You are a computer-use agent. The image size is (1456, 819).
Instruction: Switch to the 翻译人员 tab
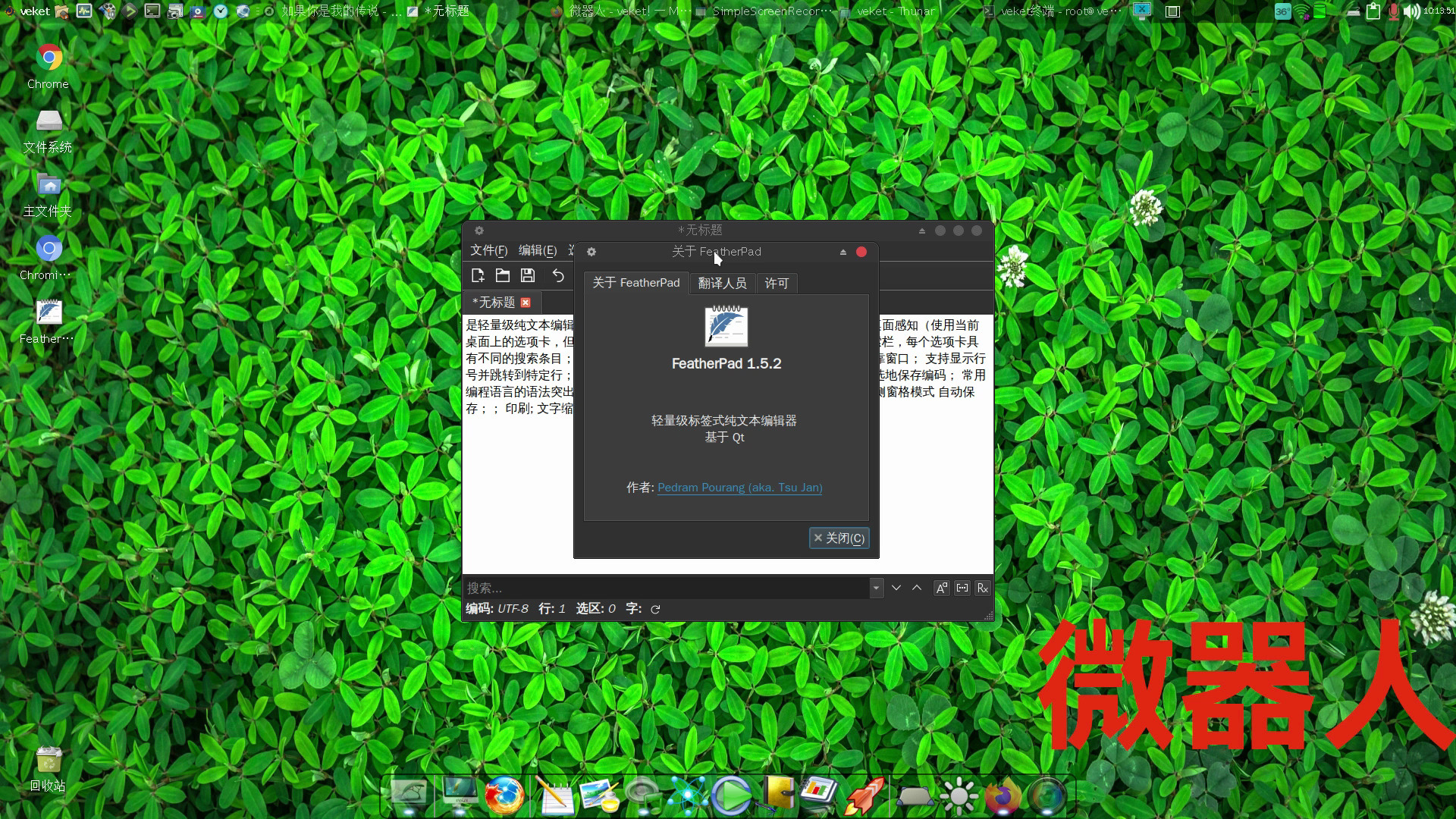[x=722, y=283]
